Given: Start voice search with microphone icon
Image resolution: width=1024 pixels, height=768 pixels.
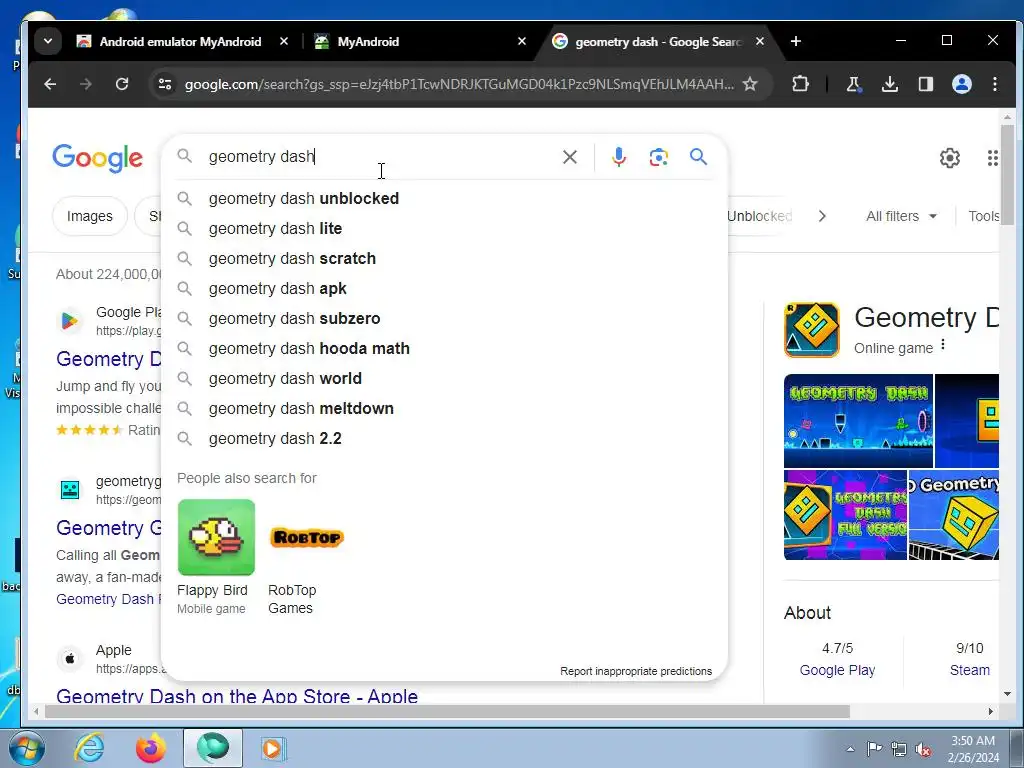Looking at the screenshot, I should [619, 157].
